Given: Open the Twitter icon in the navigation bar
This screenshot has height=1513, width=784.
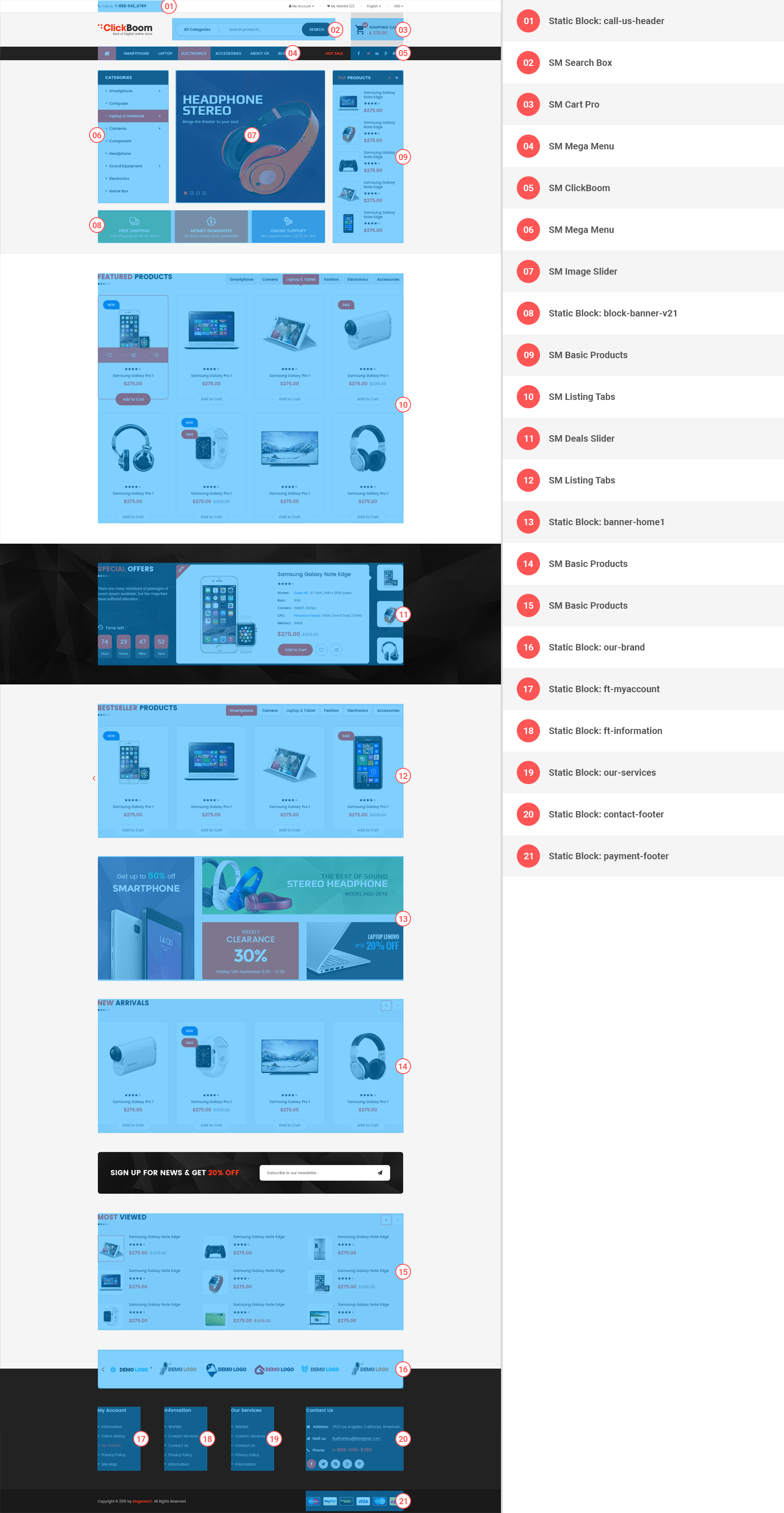Looking at the screenshot, I should pos(368,53).
